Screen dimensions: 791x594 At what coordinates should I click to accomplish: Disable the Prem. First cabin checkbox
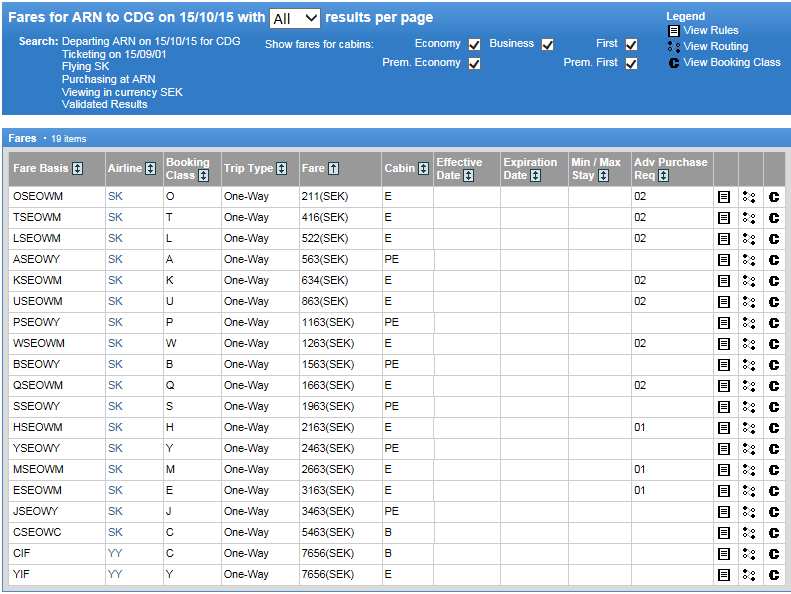pyautogui.click(x=631, y=64)
